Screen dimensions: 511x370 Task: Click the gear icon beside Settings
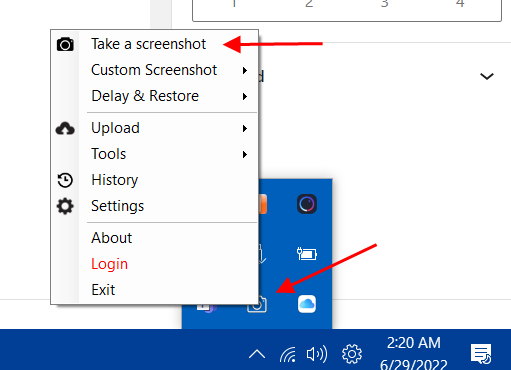tap(65, 206)
